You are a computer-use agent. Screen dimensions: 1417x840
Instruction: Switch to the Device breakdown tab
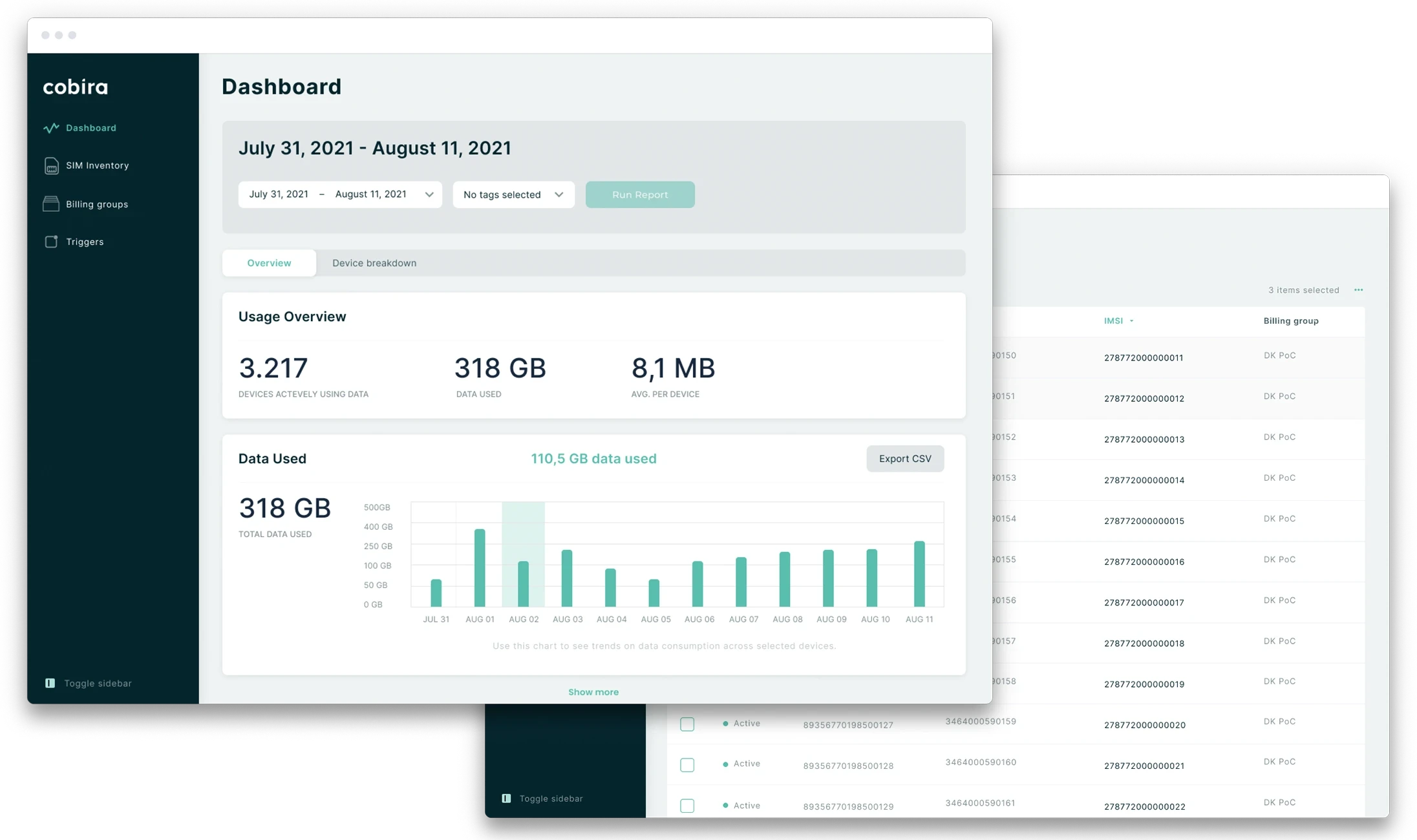(x=374, y=263)
